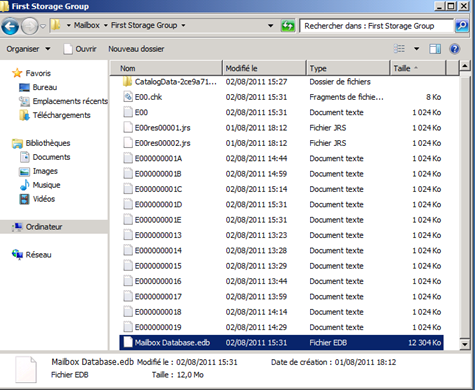The image size is (475, 390).
Task: Open Emplacements récents in navigation pane
Action: [x=70, y=101]
